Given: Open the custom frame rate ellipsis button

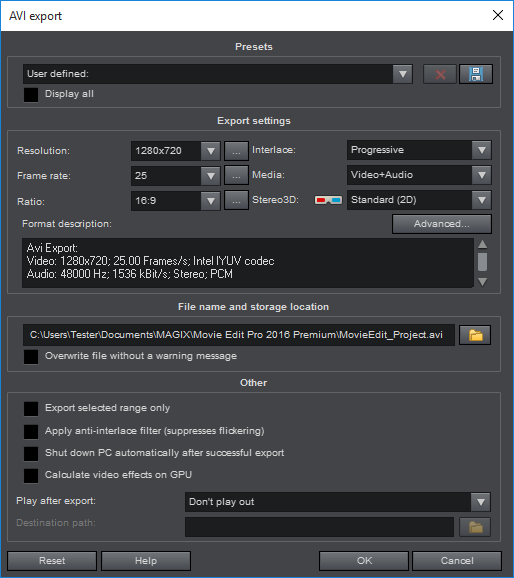Looking at the screenshot, I should coord(236,176).
